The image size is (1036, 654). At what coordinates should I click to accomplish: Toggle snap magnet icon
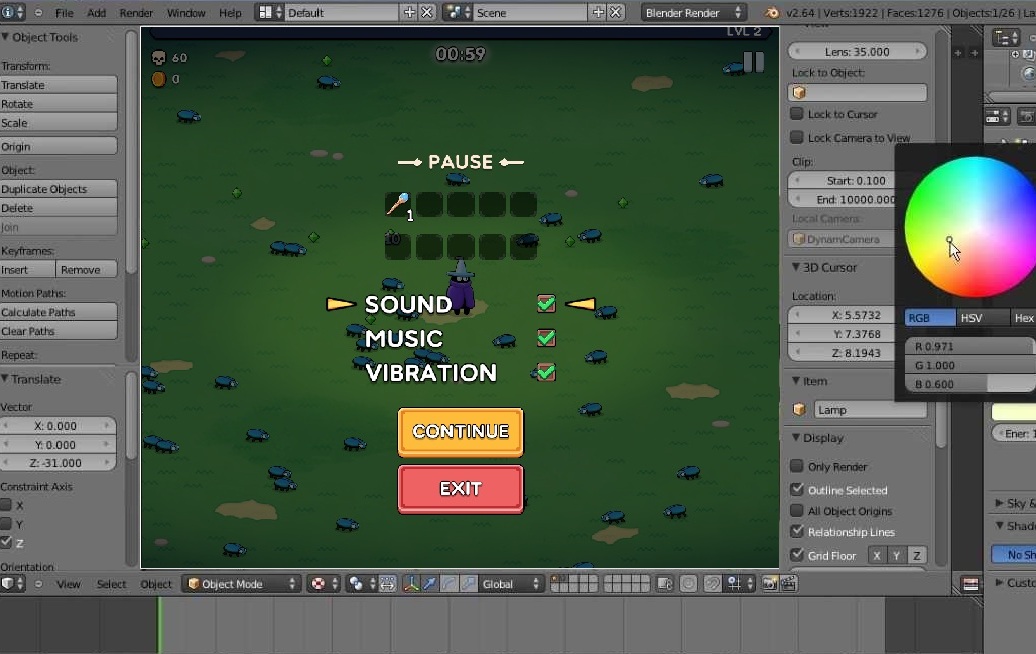(x=712, y=583)
